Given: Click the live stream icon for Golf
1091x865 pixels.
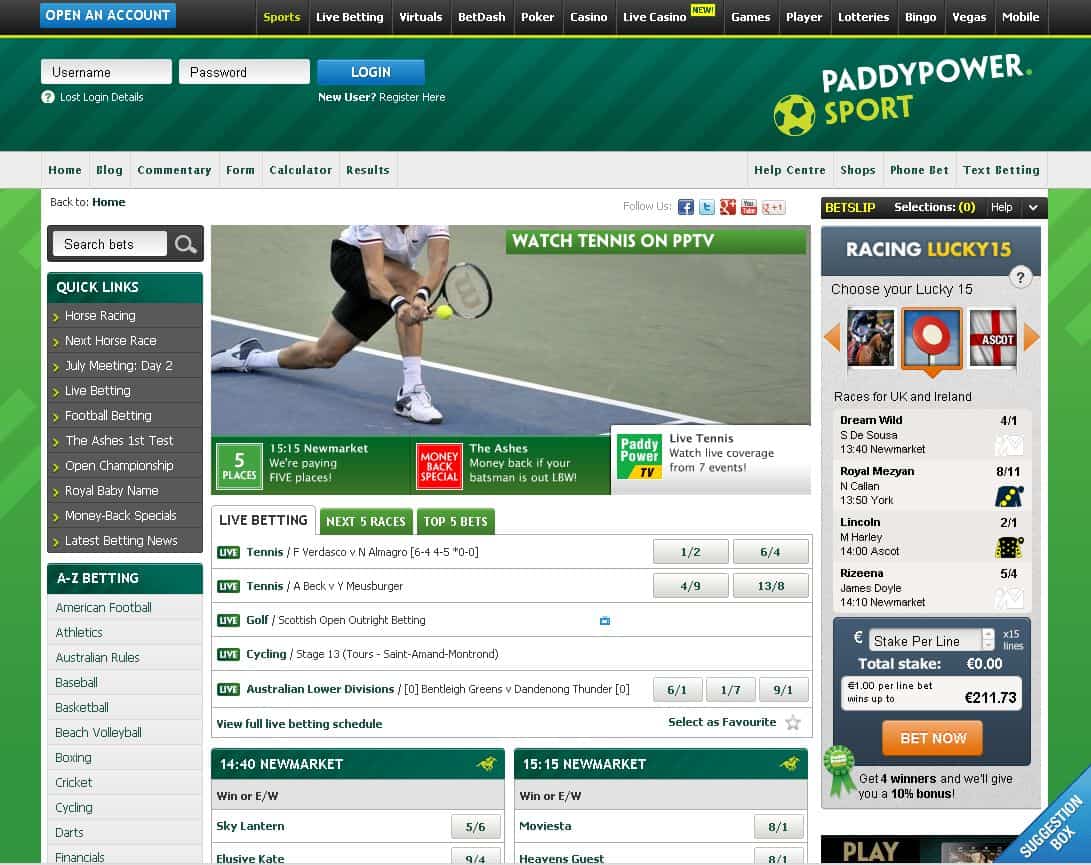Looking at the screenshot, I should coord(605,620).
